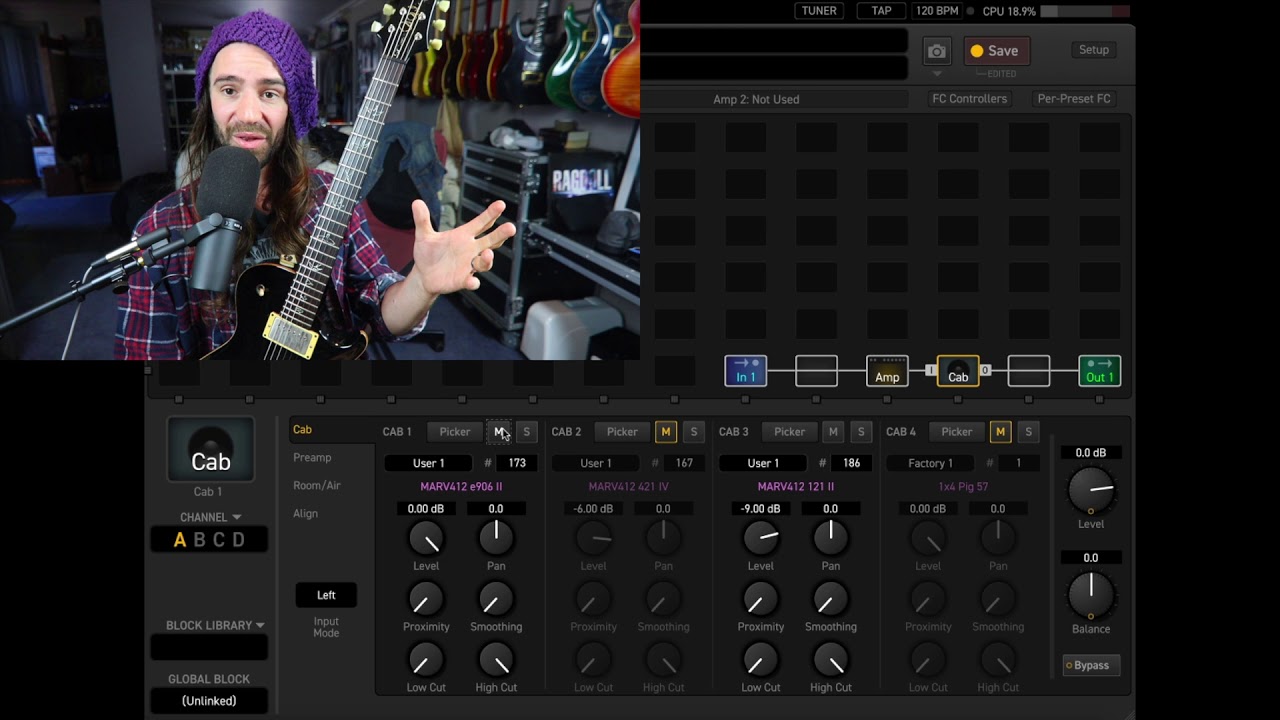
Task: Switch to channel D
Action: pyautogui.click(x=238, y=540)
